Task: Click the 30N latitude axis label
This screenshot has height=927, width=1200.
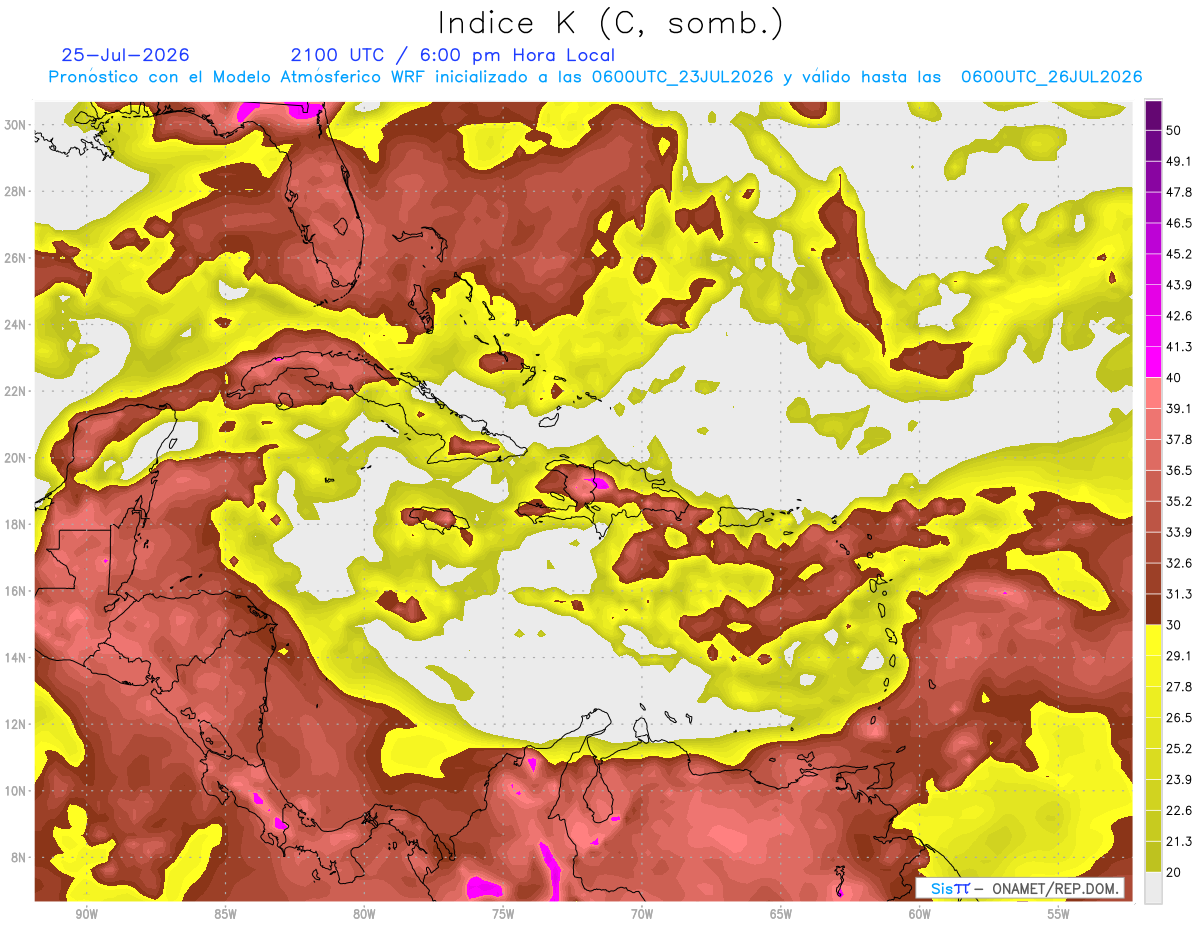Action: 16,124
